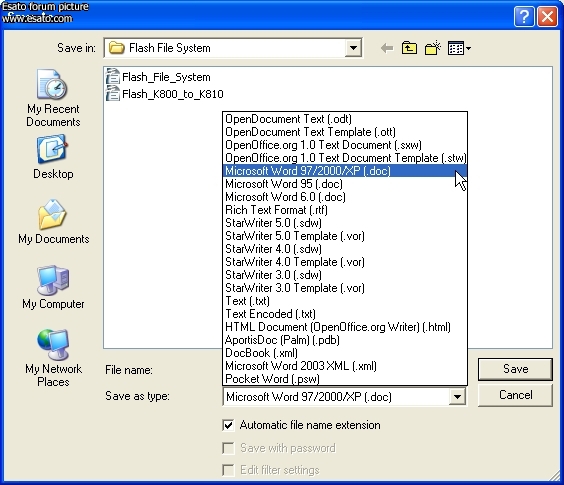Pick OpenOffice.org 1.0 Text Document Template (.stw)

345,158
